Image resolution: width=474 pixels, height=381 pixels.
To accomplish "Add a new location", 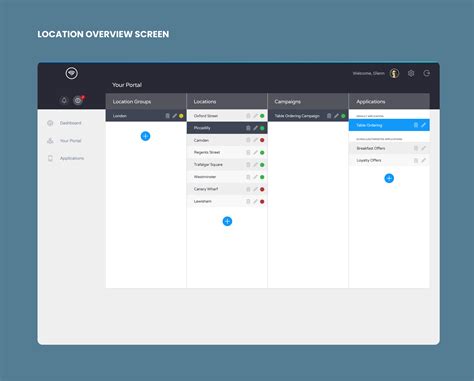I will [x=227, y=221].
